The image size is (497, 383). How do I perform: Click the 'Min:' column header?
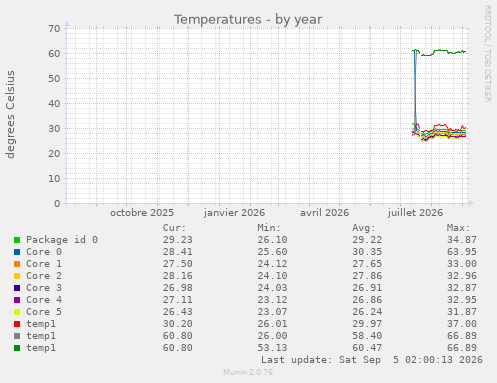click(x=269, y=228)
